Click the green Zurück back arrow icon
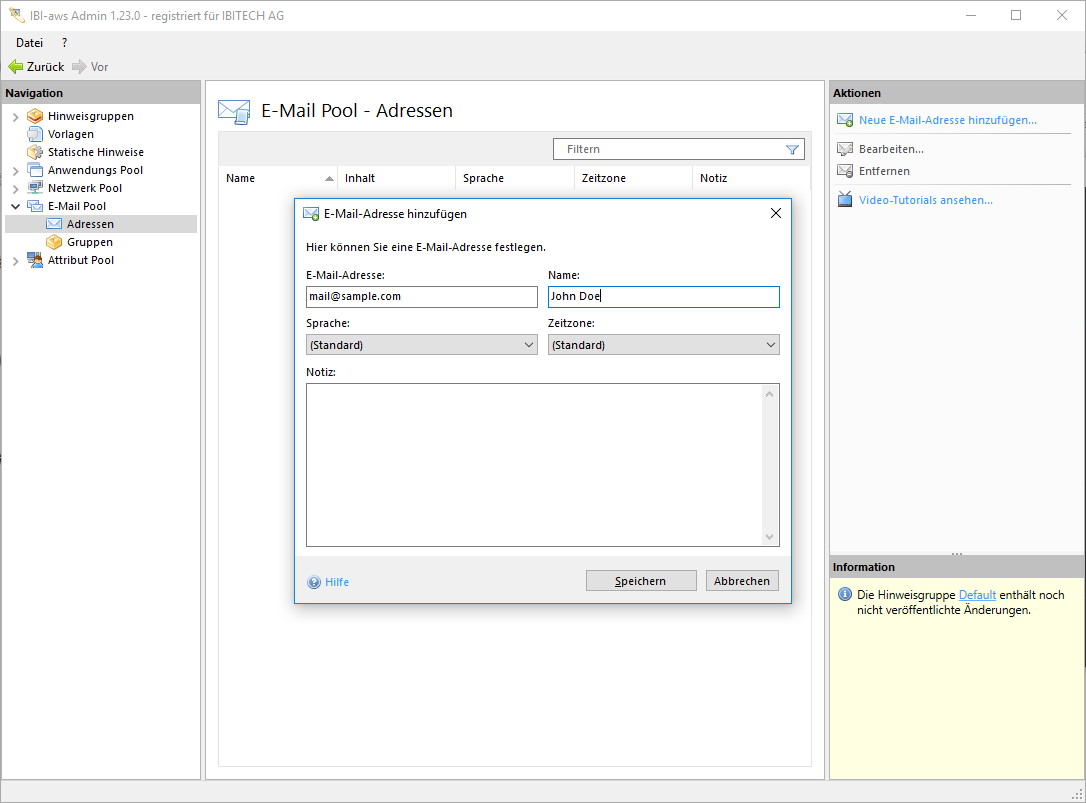The height and width of the screenshot is (803, 1086). (15, 67)
